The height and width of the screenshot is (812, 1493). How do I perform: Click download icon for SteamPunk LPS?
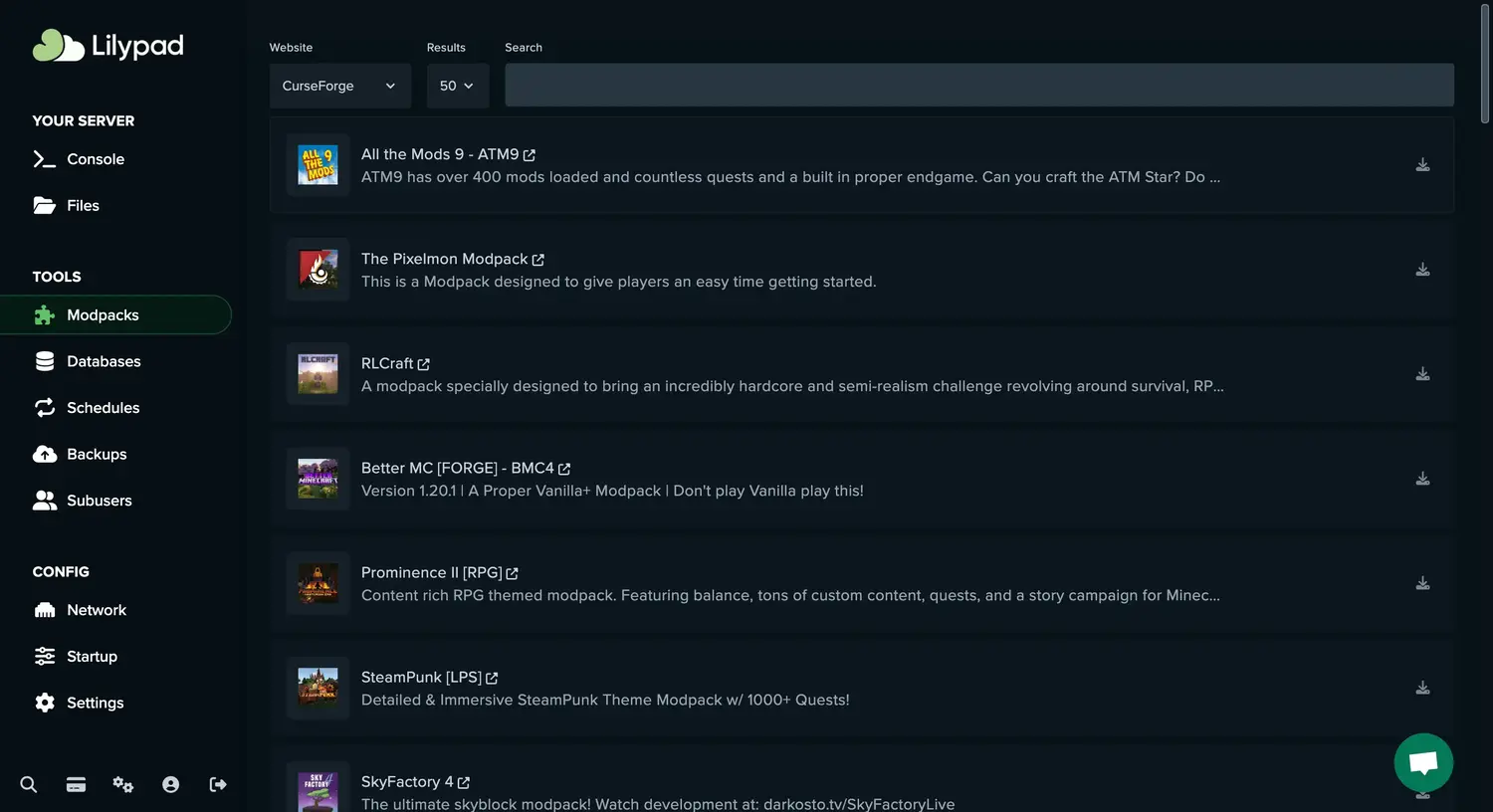(1423, 688)
